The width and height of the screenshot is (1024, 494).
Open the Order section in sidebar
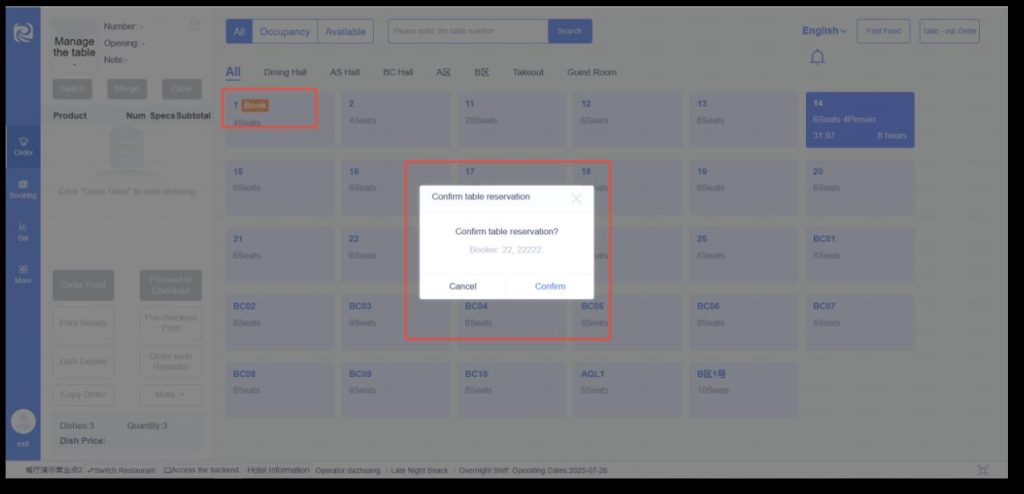coord(23,146)
